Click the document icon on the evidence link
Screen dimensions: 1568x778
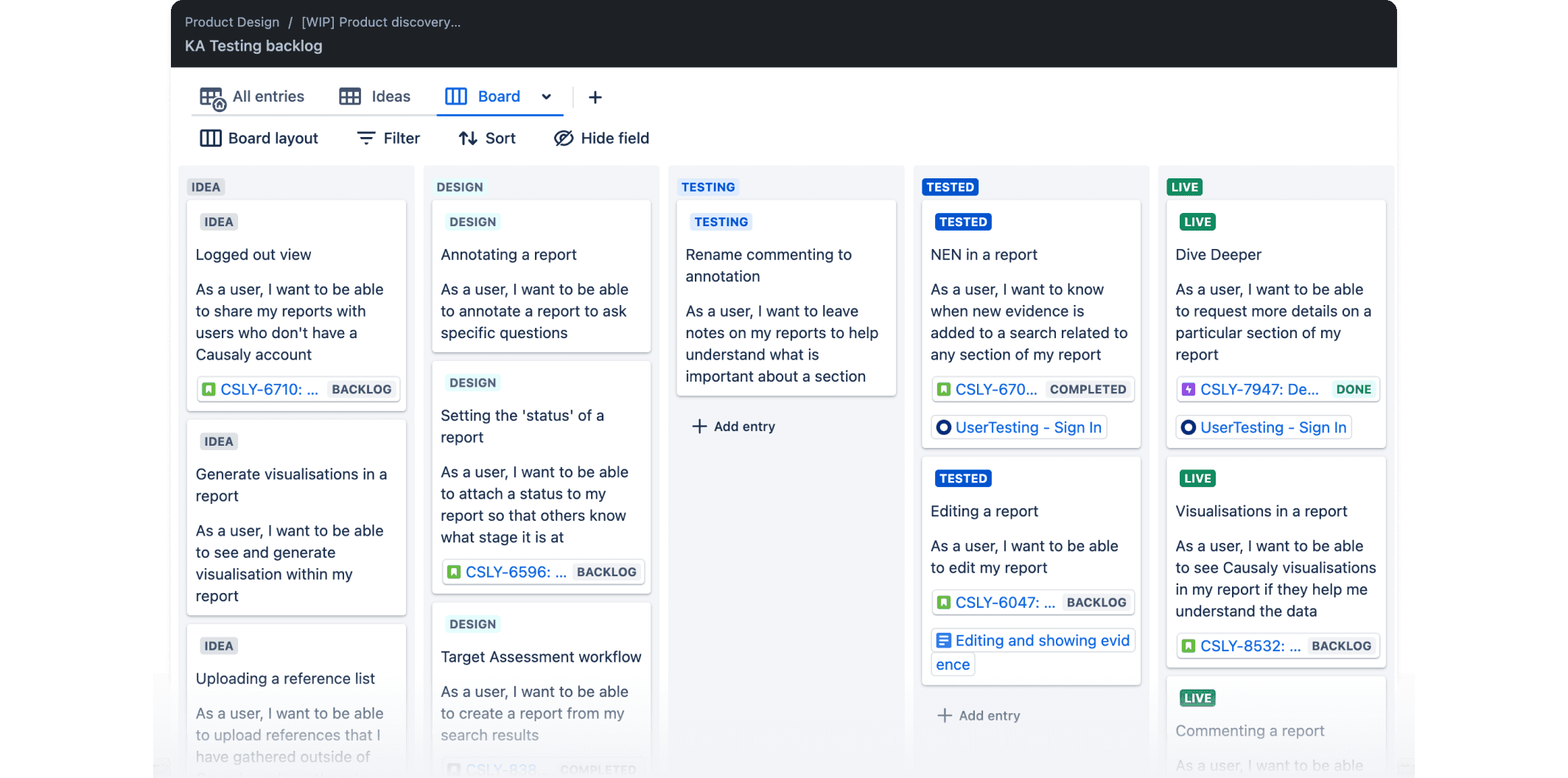(942, 640)
